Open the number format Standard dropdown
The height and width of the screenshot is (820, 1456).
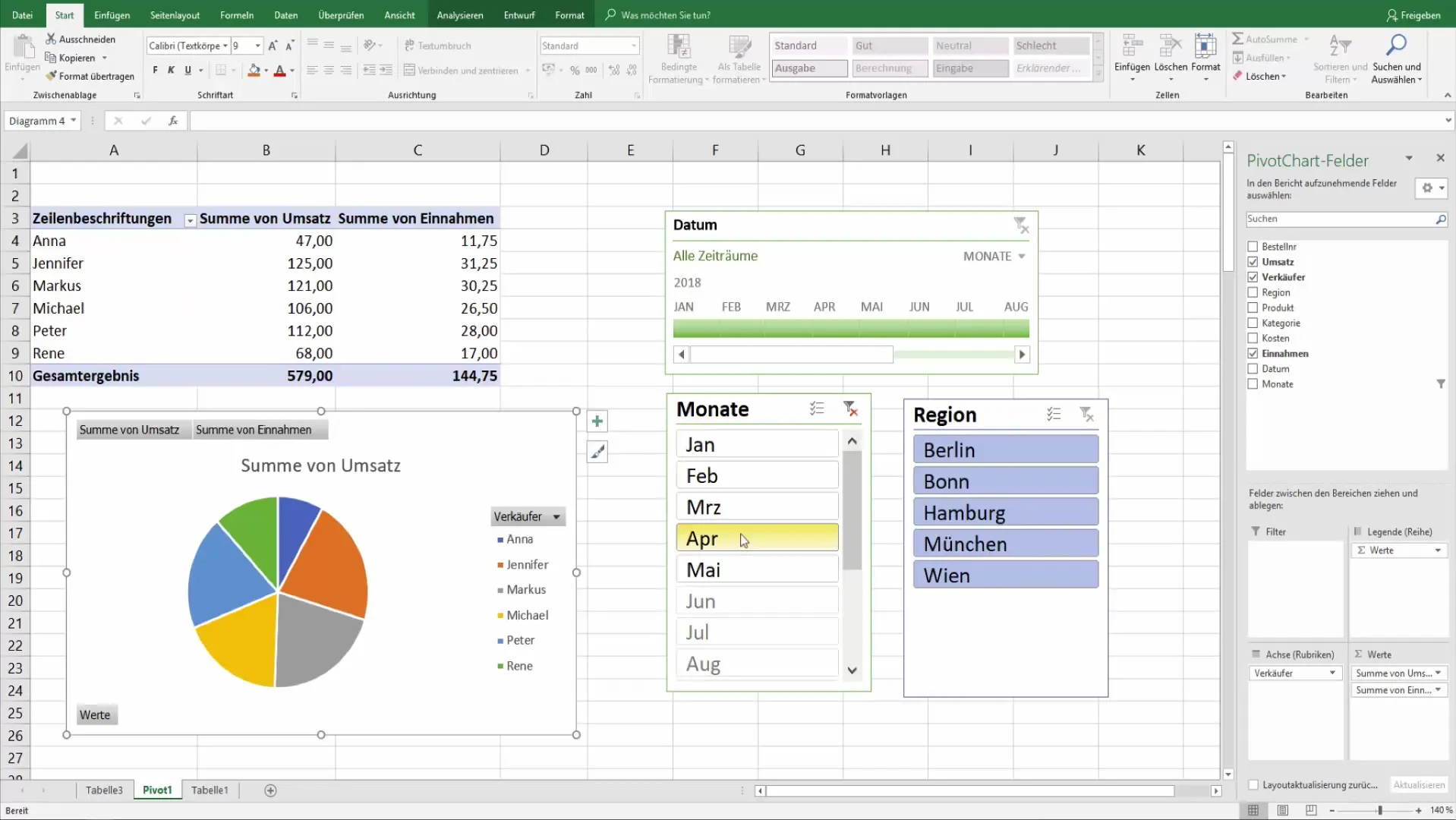634,46
